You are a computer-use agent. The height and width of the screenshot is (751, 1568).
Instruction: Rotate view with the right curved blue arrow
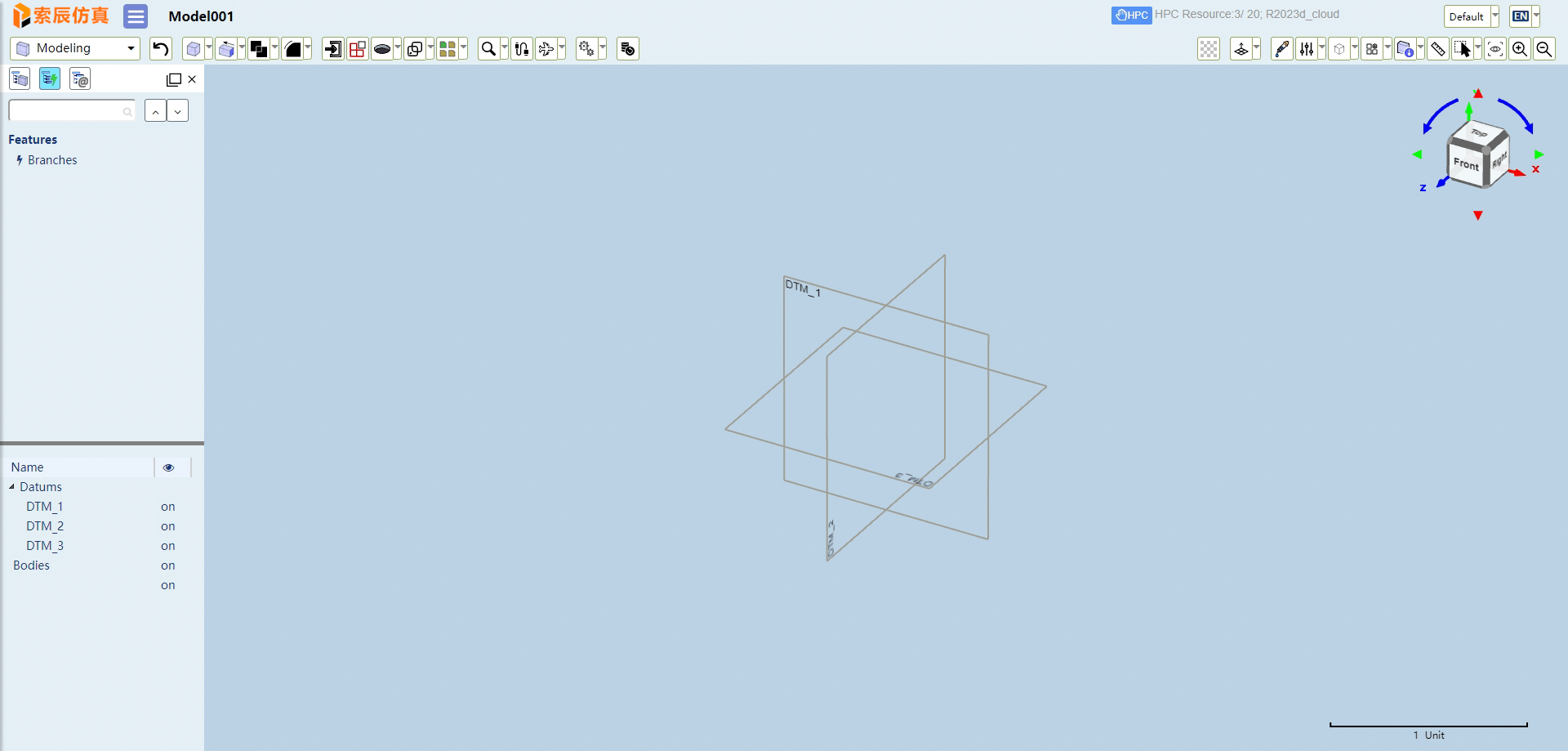coord(1517,116)
